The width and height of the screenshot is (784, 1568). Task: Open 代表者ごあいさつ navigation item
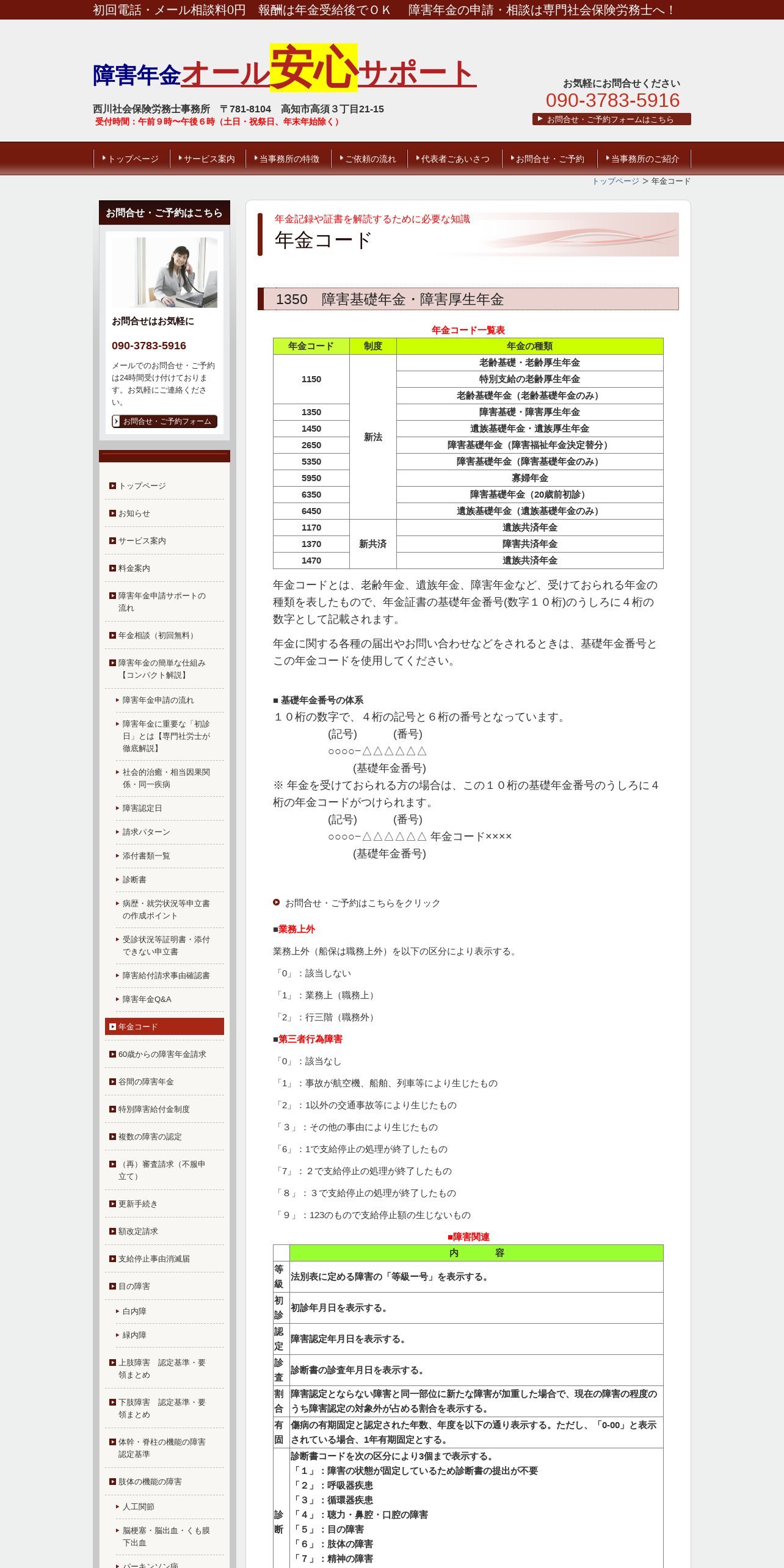tap(454, 159)
